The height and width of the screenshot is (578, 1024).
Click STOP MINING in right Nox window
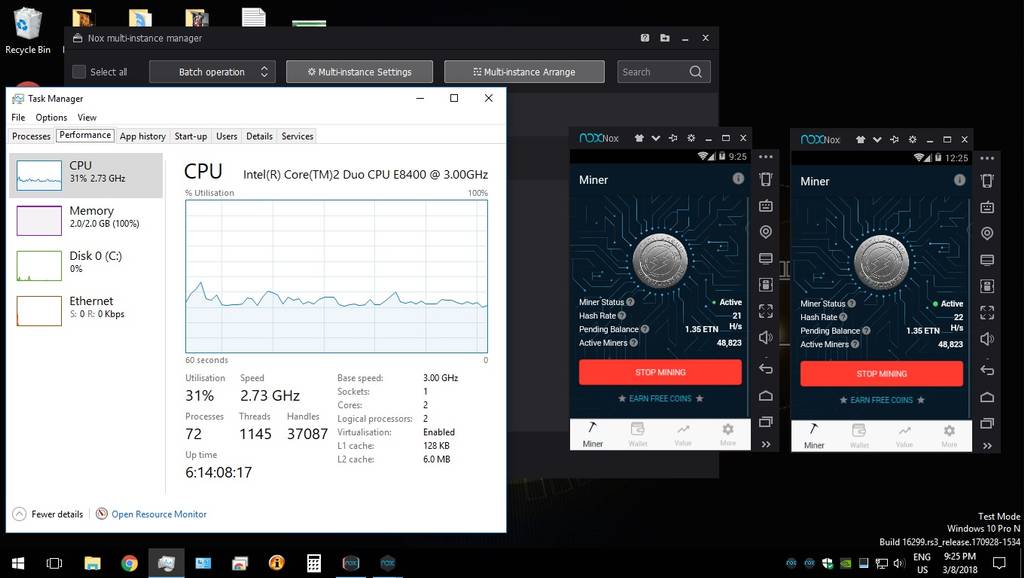tap(882, 374)
